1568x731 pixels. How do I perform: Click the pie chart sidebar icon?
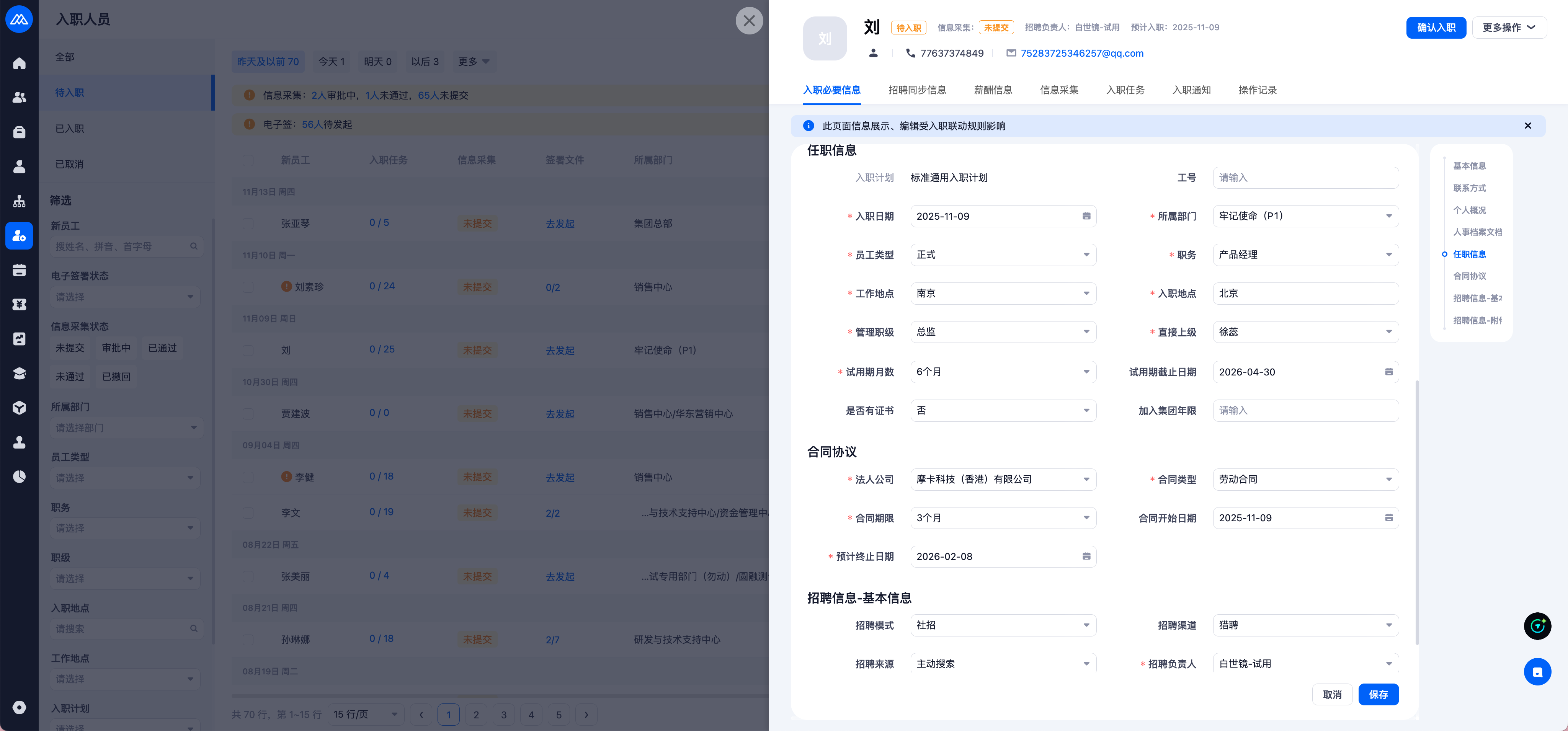pos(20,476)
